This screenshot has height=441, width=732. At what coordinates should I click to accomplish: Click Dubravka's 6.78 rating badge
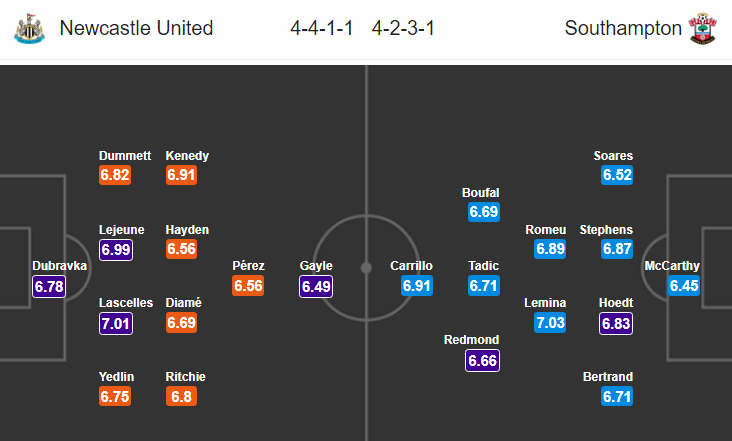point(49,286)
